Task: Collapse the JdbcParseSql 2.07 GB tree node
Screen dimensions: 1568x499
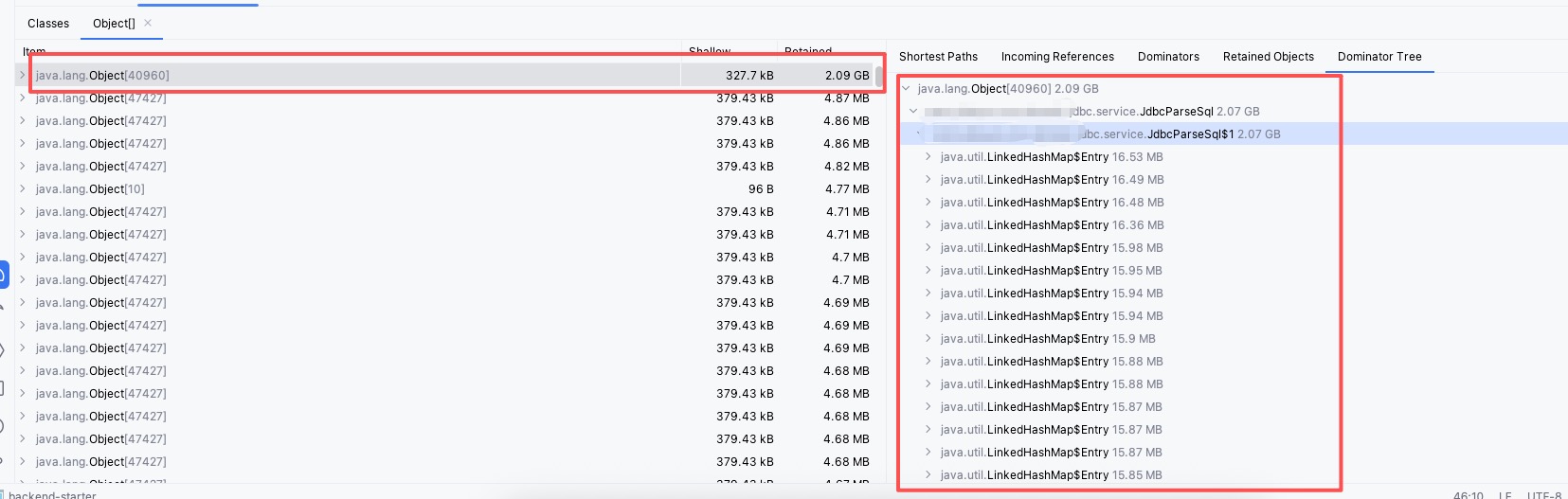Action: click(913, 112)
